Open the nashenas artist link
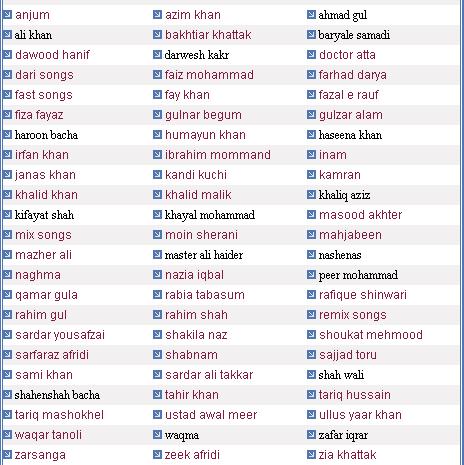The image size is (464, 465). click(340, 255)
